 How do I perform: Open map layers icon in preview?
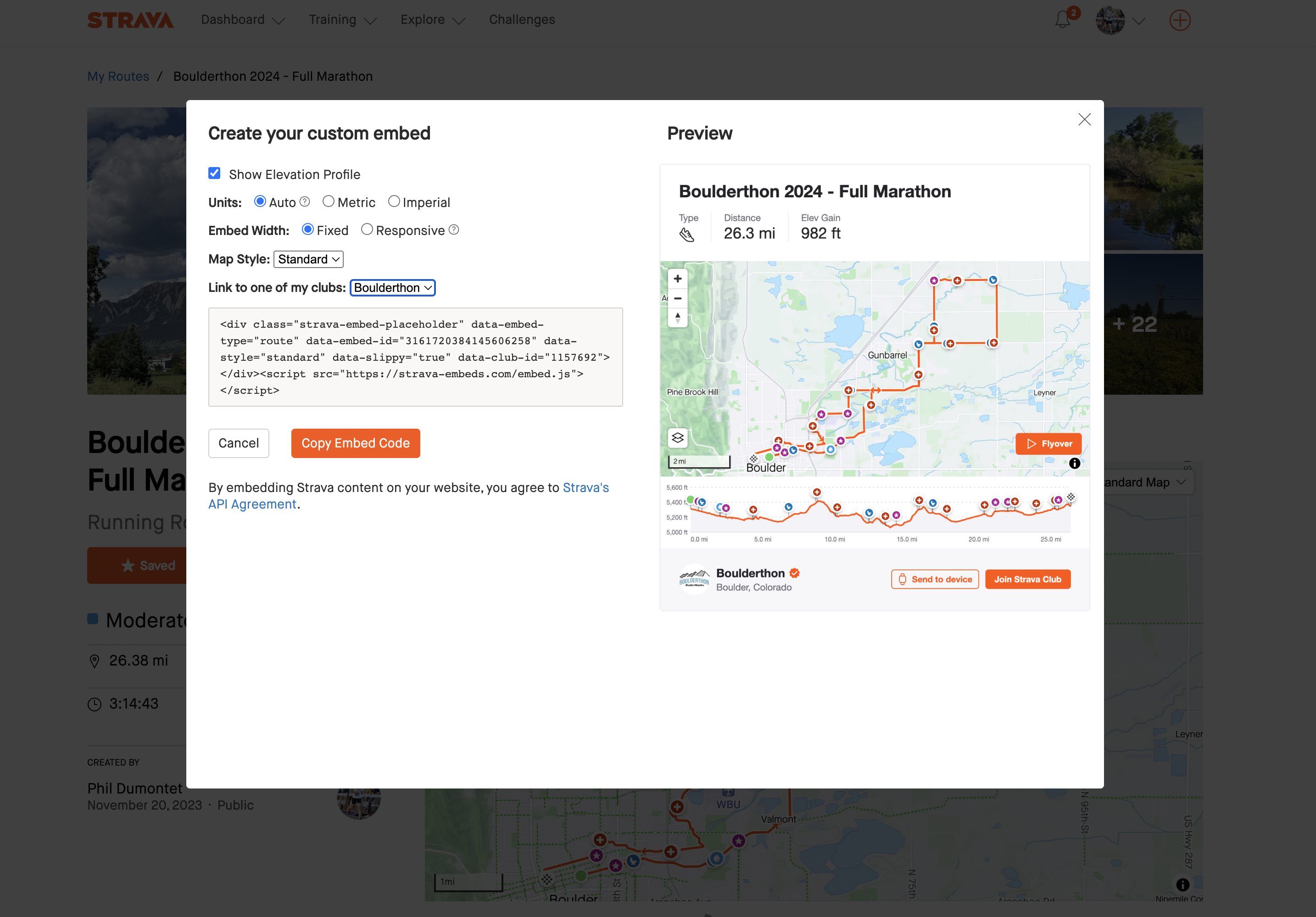(x=677, y=438)
